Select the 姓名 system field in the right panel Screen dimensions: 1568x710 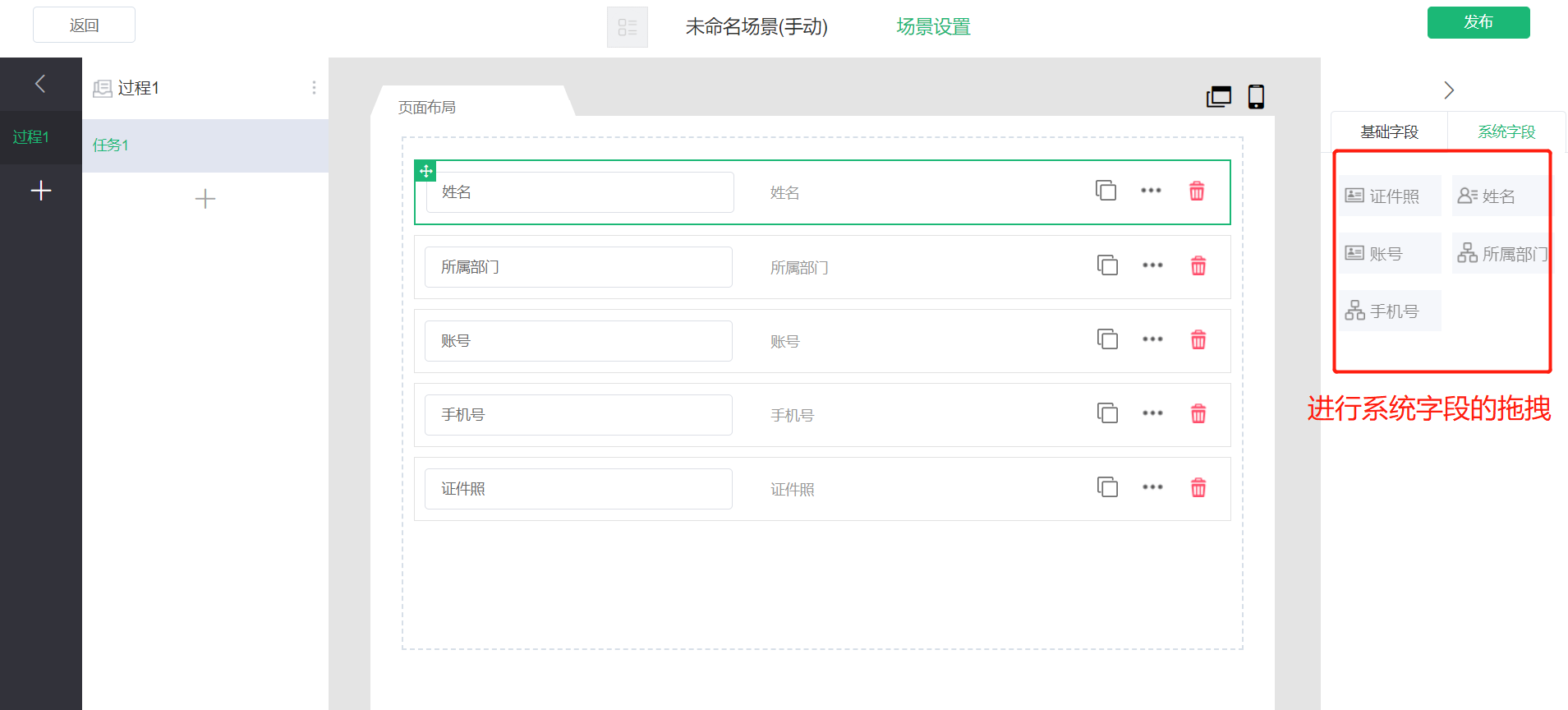click(1501, 196)
